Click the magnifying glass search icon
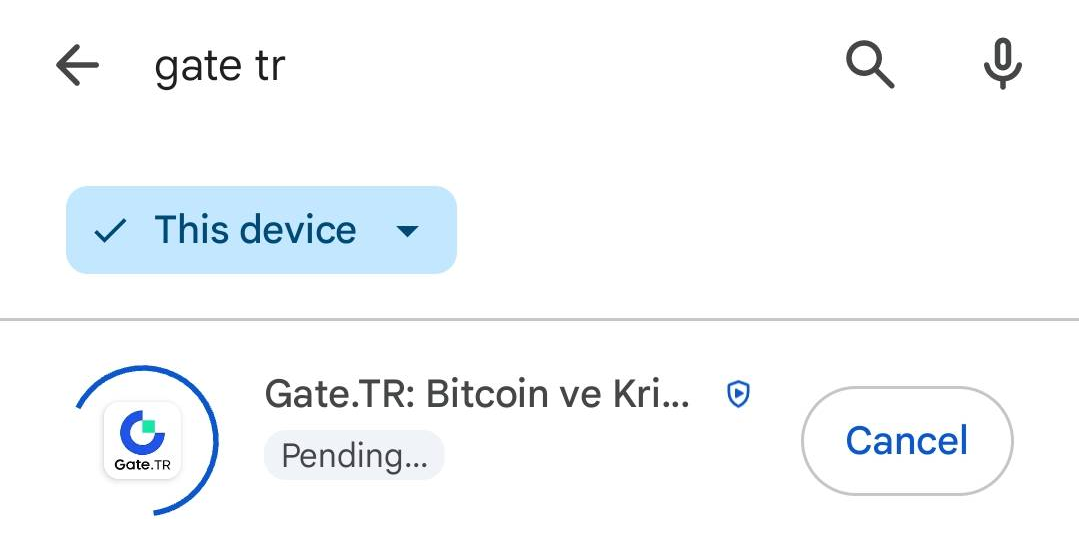 pyautogui.click(x=869, y=66)
